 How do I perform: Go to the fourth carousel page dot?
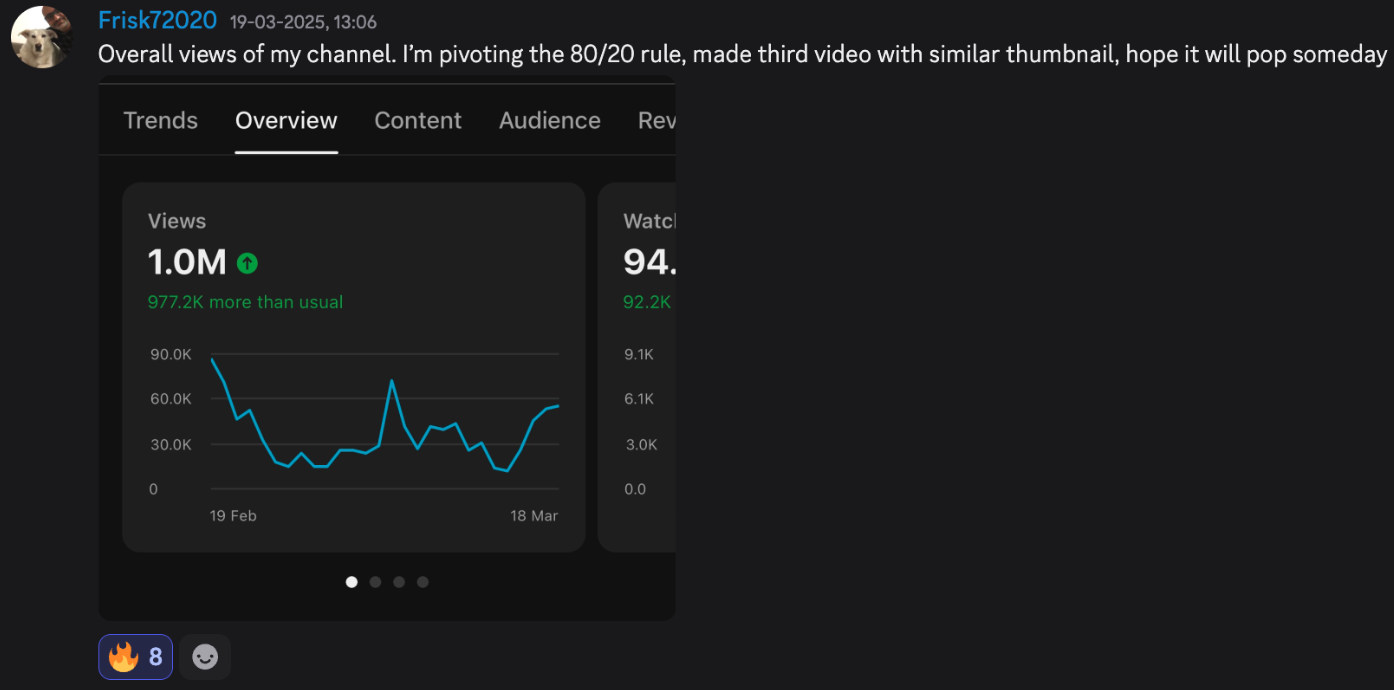tap(423, 582)
